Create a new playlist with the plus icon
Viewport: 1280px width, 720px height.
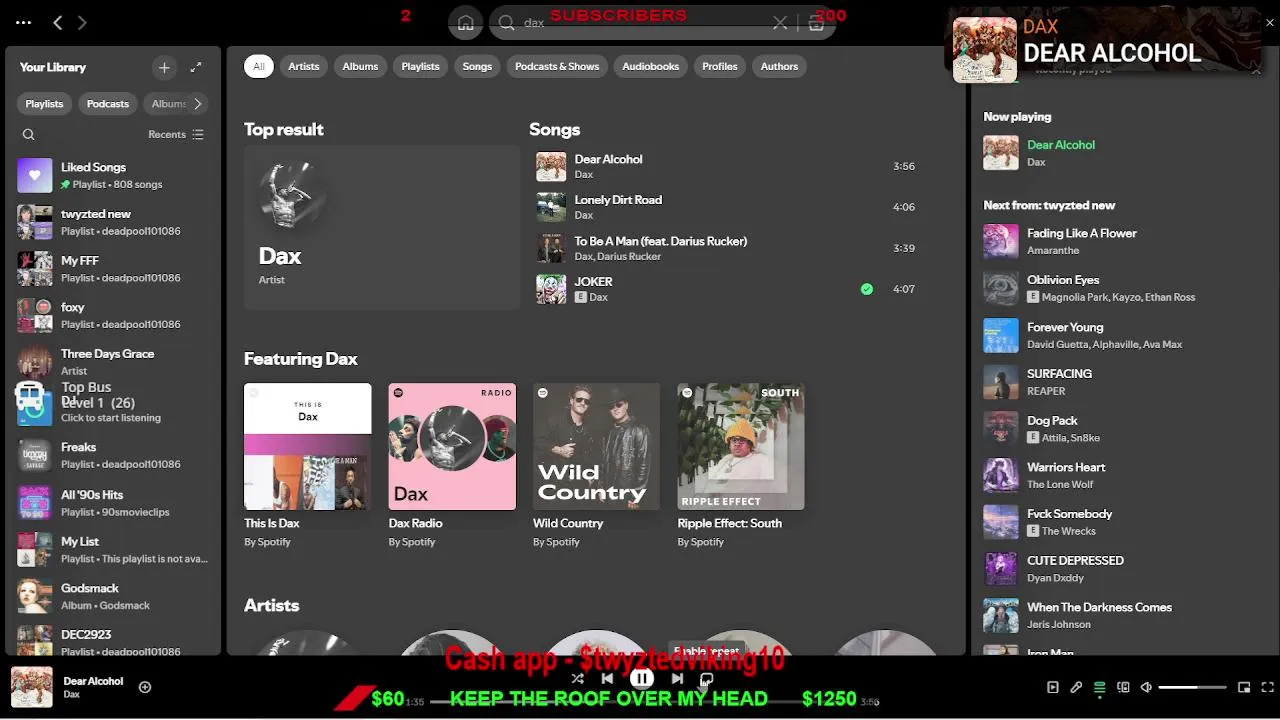pos(164,67)
